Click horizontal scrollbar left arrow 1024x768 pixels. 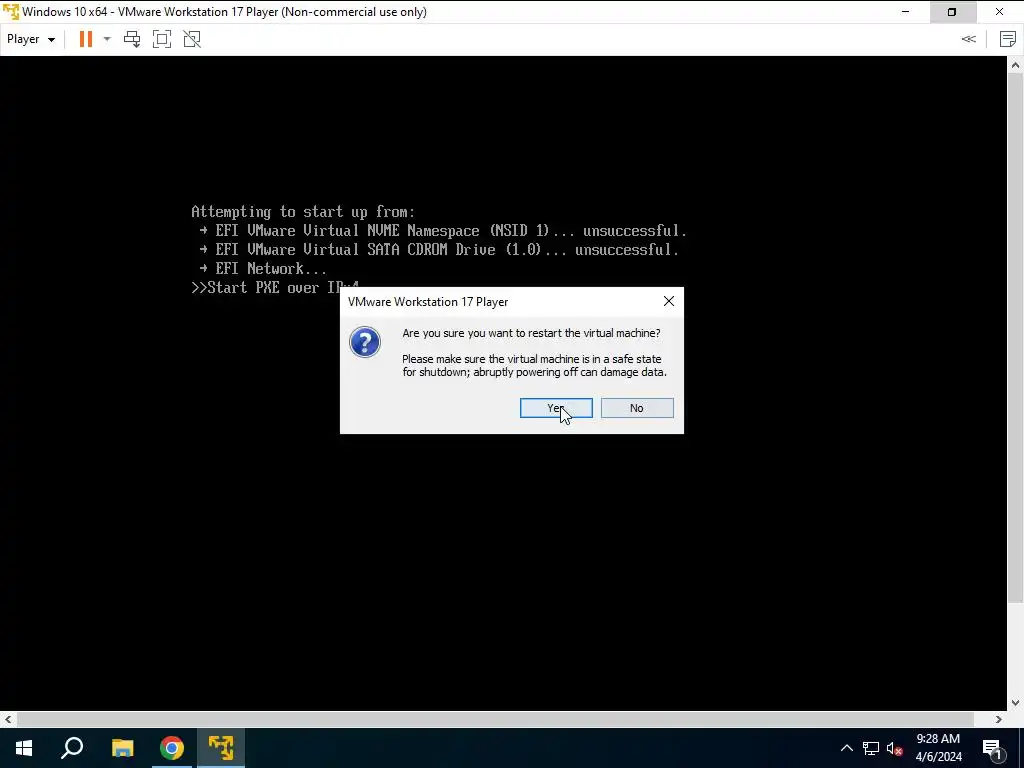(8, 719)
